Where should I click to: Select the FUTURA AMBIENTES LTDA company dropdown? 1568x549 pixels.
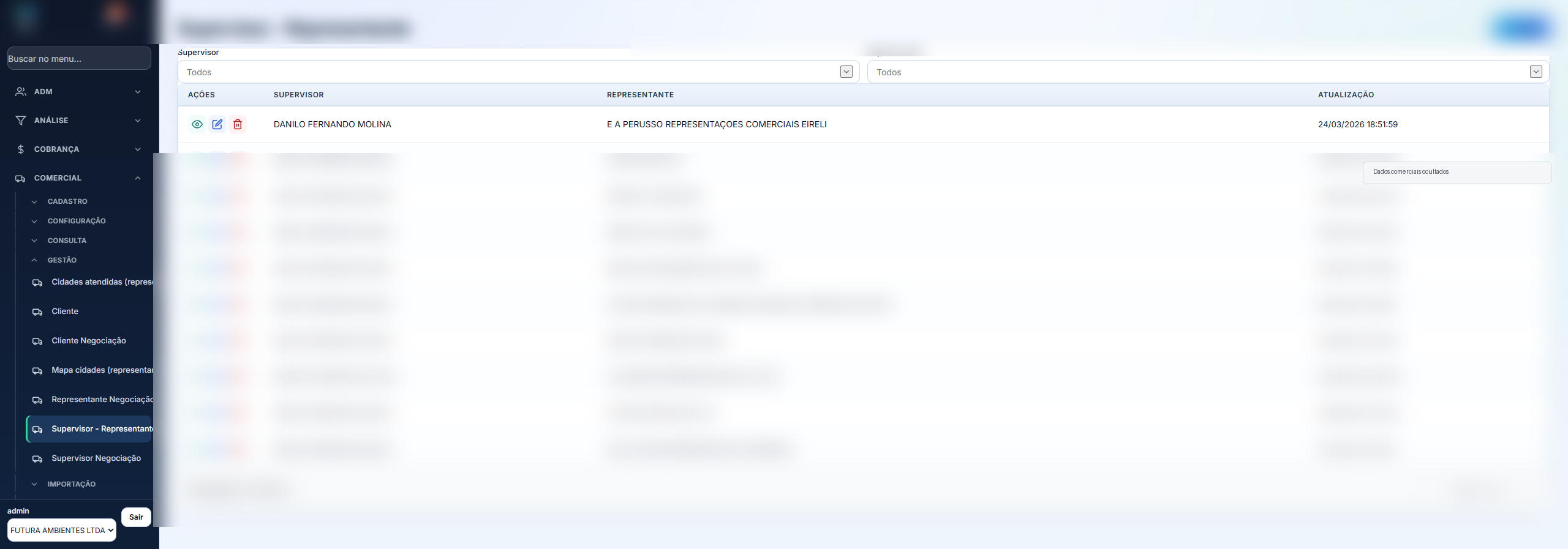(62, 531)
